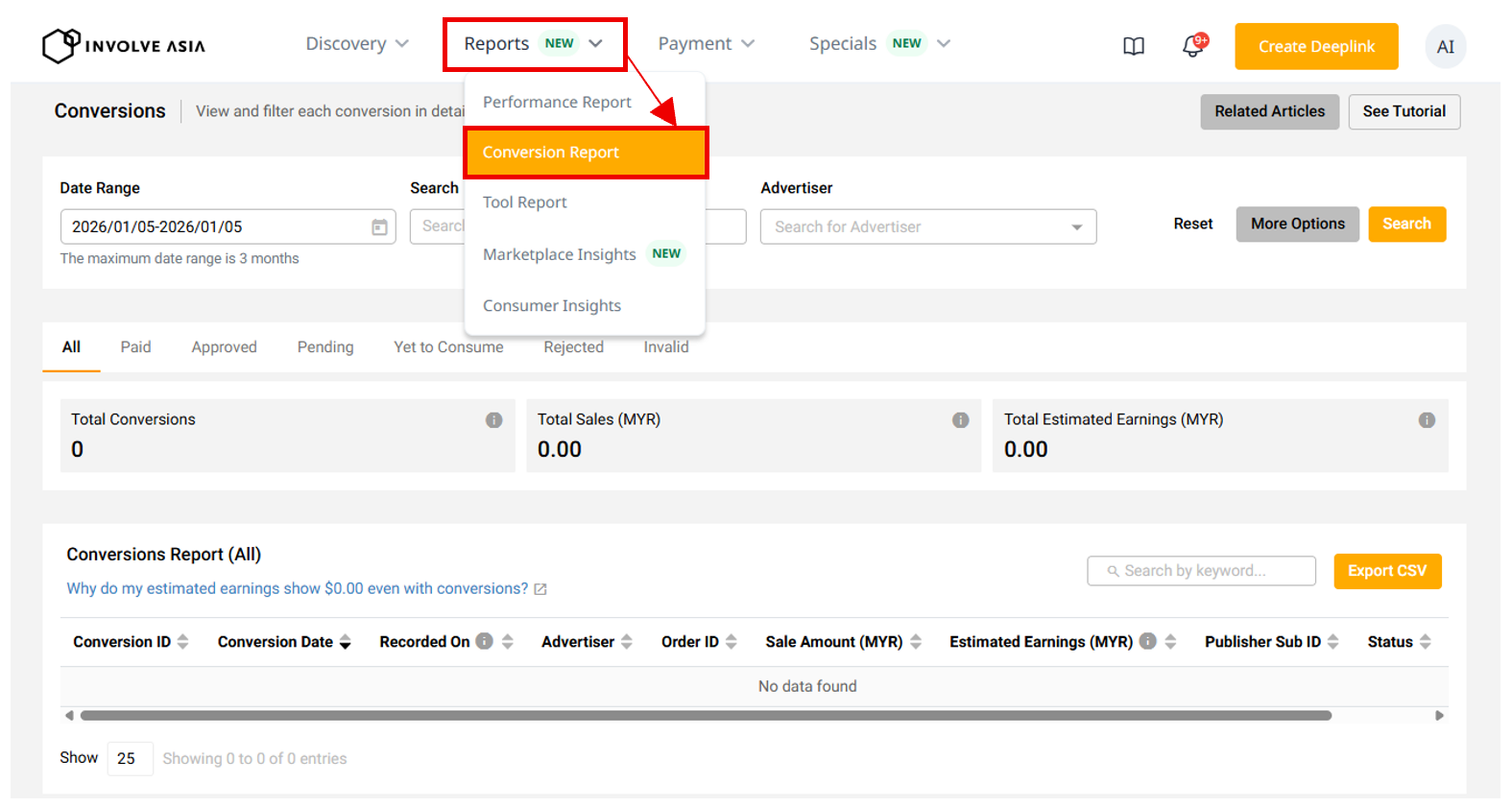Switch to the Approved tab

pyautogui.click(x=224, y=347)
